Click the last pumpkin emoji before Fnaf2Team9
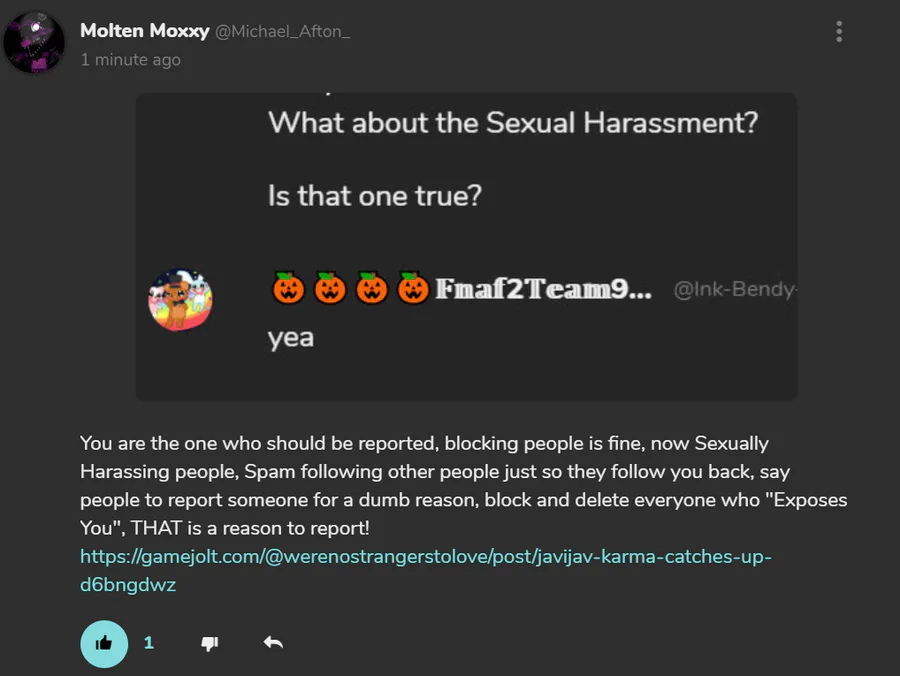Screen dimensions: 900x676 tap(413, 289)
